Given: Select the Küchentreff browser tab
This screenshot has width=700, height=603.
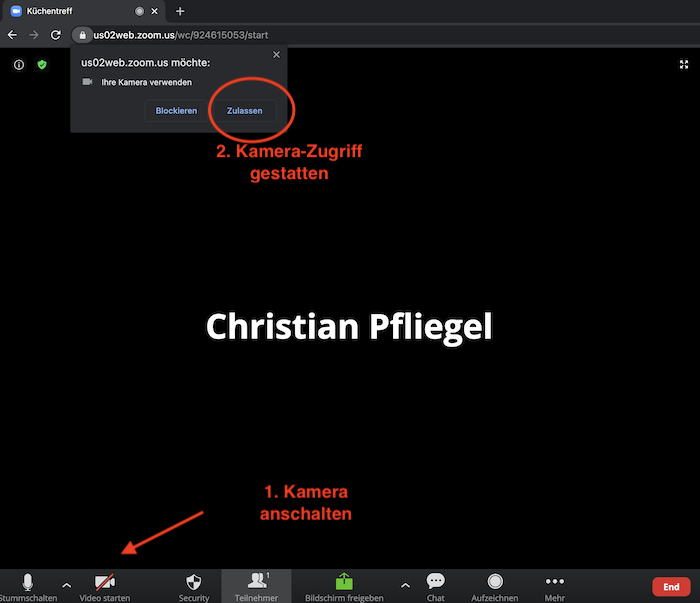Looking at the screenshot, I should (70, 11).
